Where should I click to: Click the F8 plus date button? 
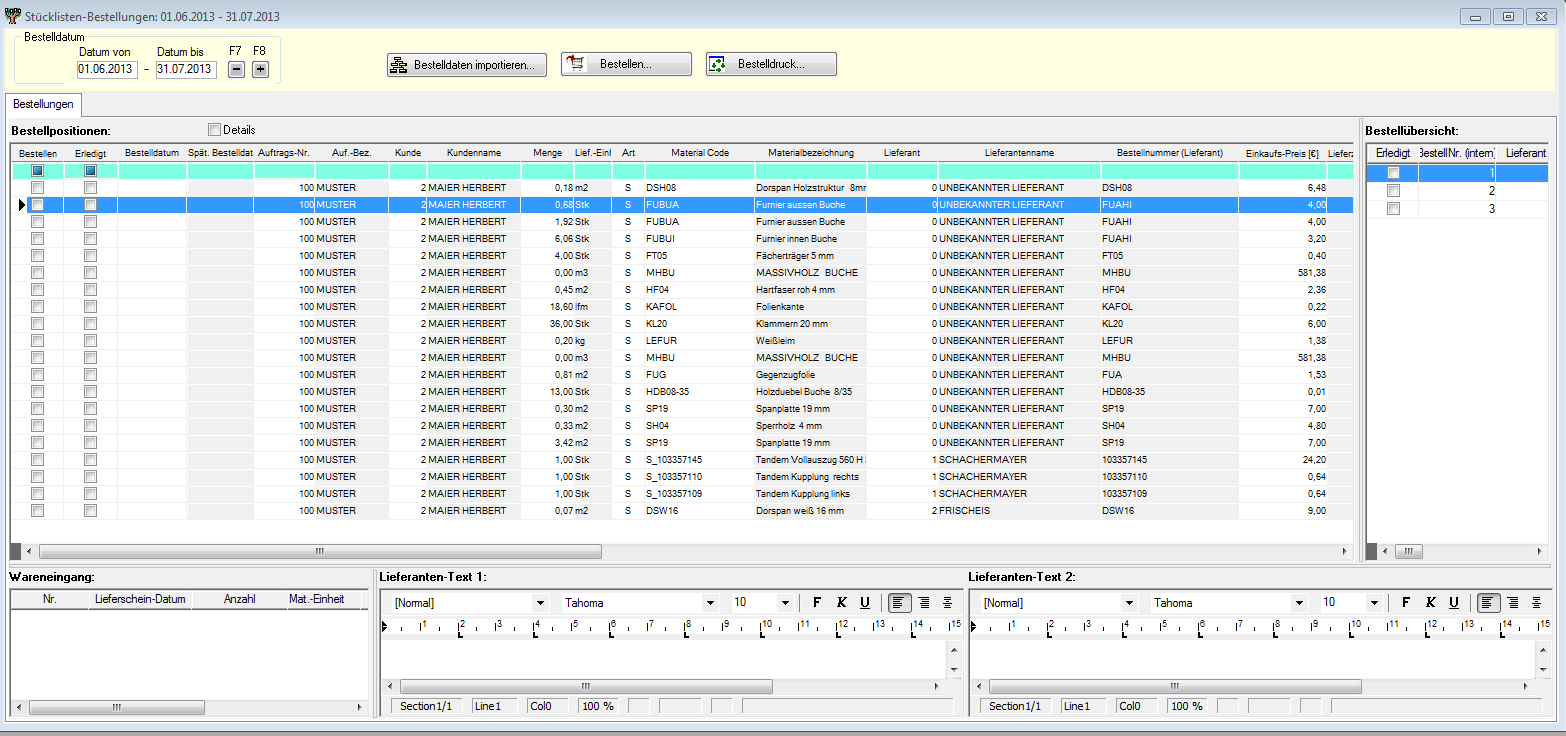click(260, 69)
